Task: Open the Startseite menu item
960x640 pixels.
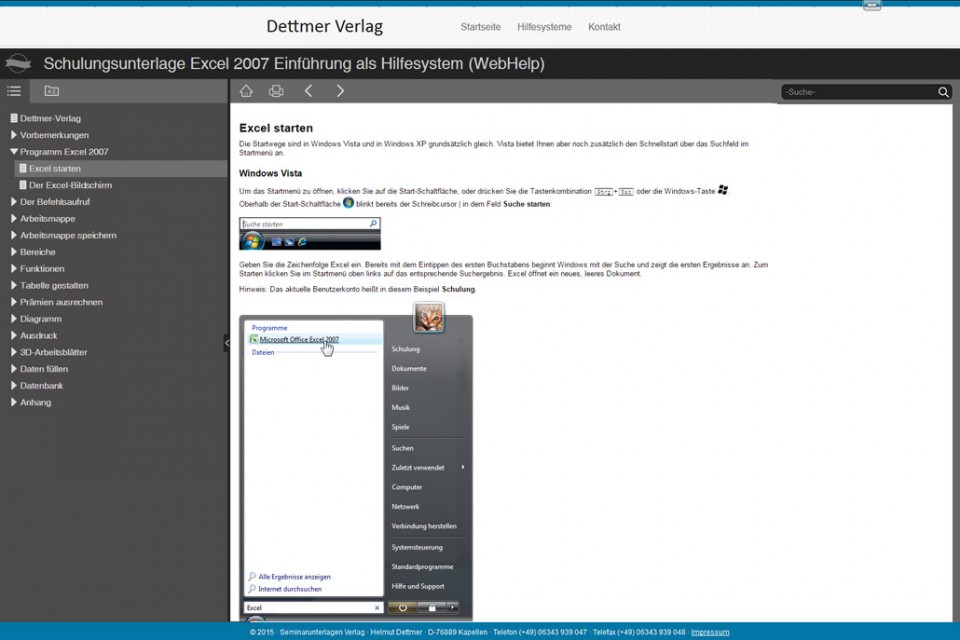Action: coord(479,27)
